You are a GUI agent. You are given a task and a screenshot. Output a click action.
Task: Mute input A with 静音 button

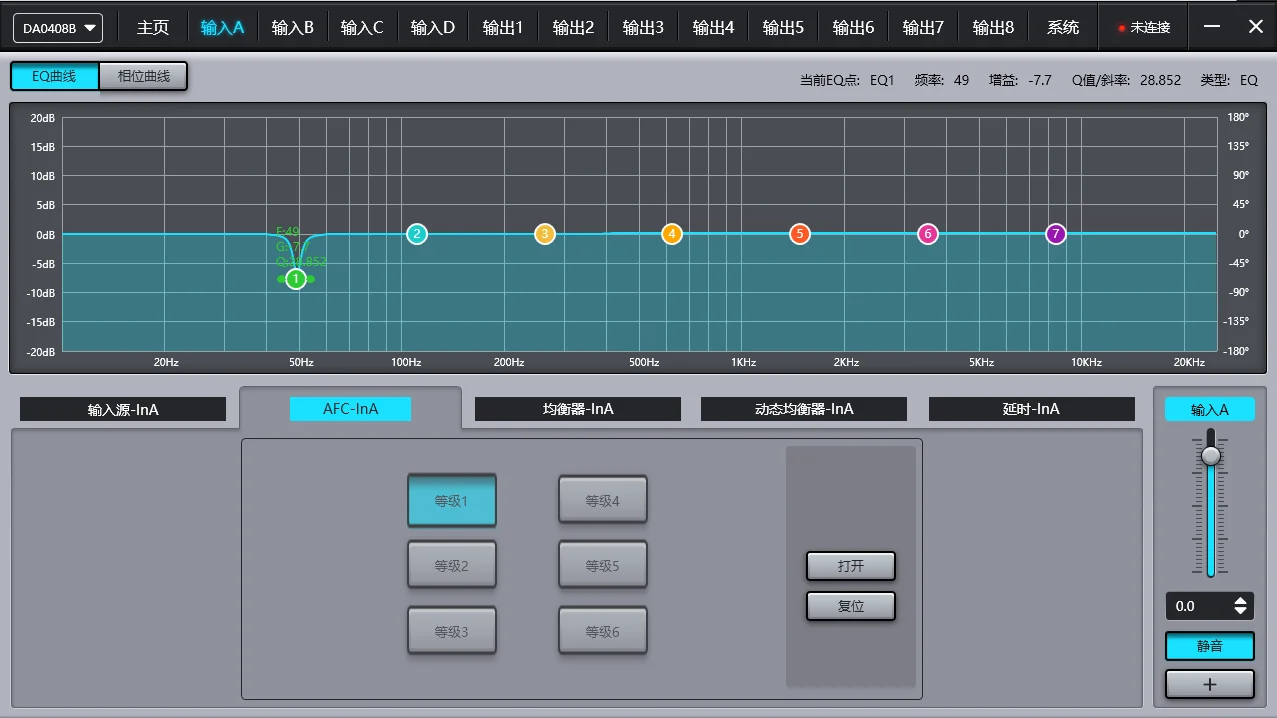1209,646
